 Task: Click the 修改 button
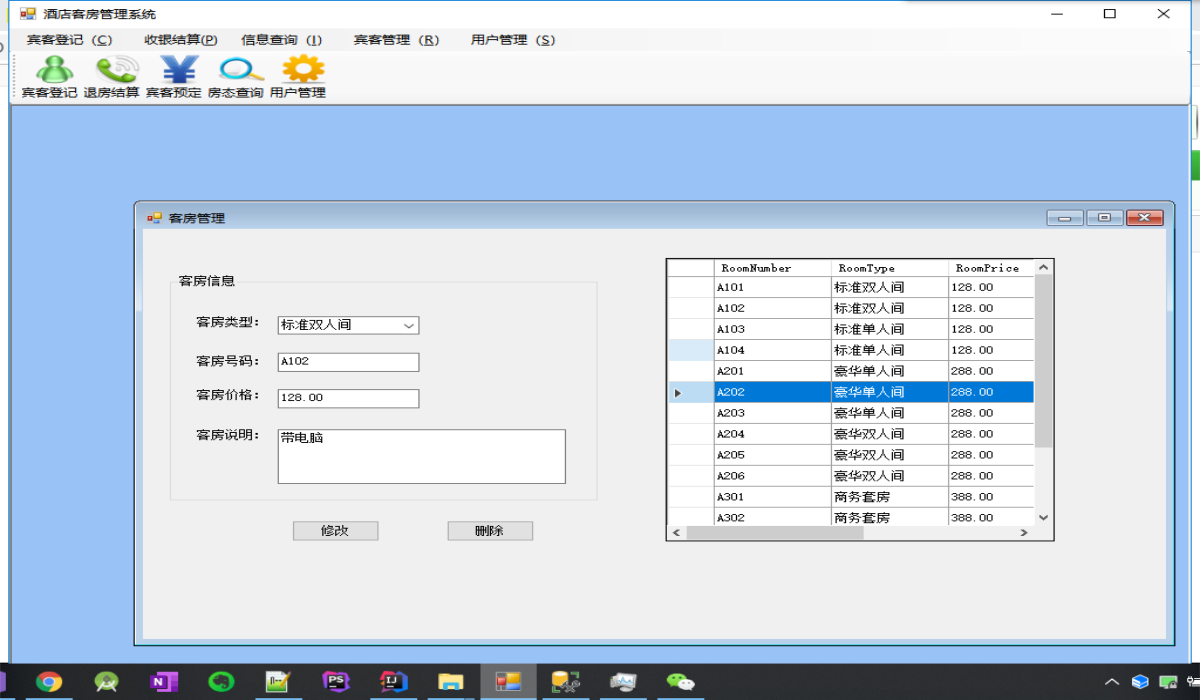tap(335, 531)
